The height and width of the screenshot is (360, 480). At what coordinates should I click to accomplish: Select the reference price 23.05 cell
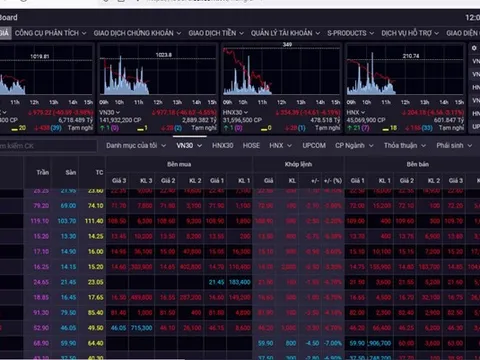96,282
